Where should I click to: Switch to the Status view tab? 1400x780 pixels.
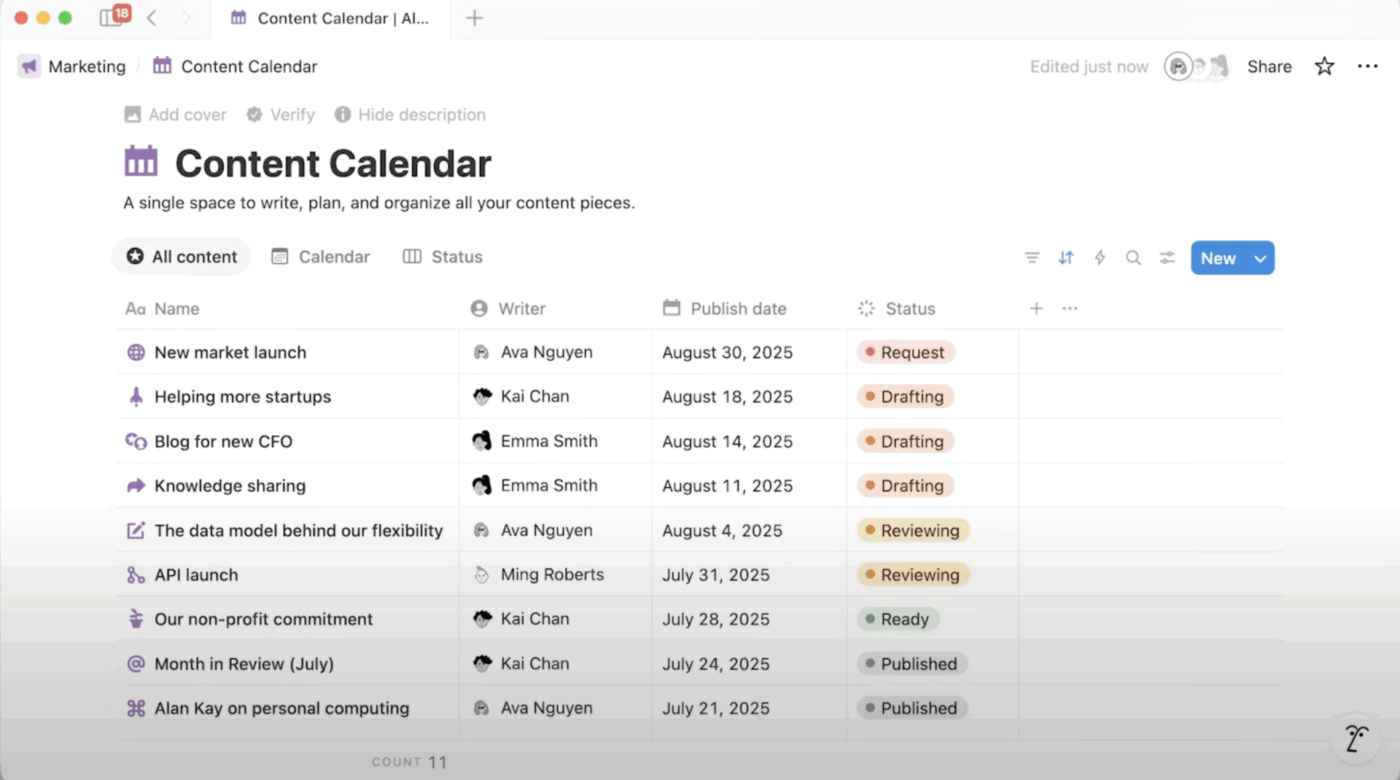(x=443, y=257)
